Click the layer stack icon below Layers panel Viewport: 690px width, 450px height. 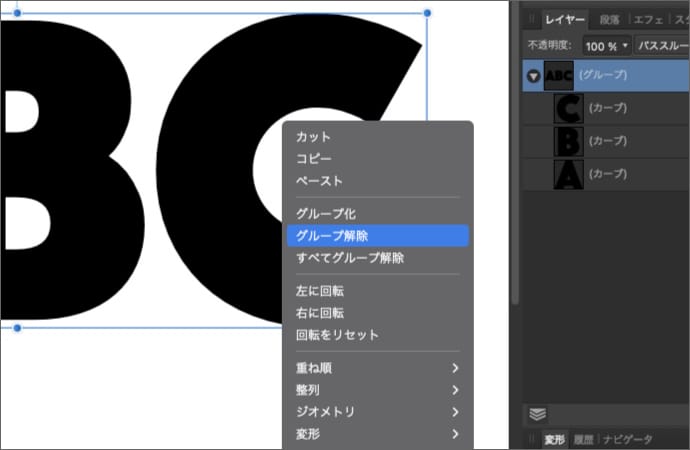(x=537, y=414)
